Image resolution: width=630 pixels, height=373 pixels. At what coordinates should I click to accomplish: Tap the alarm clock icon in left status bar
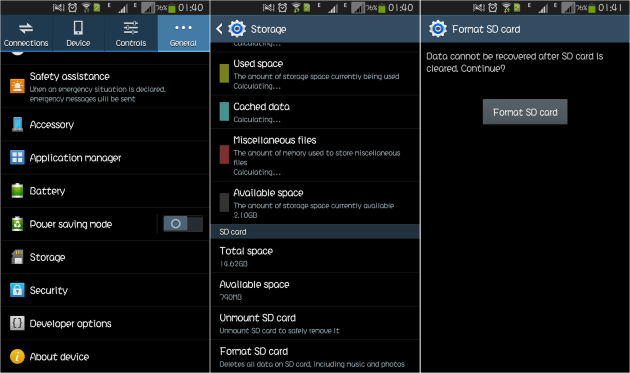click(x=72, y=7)
